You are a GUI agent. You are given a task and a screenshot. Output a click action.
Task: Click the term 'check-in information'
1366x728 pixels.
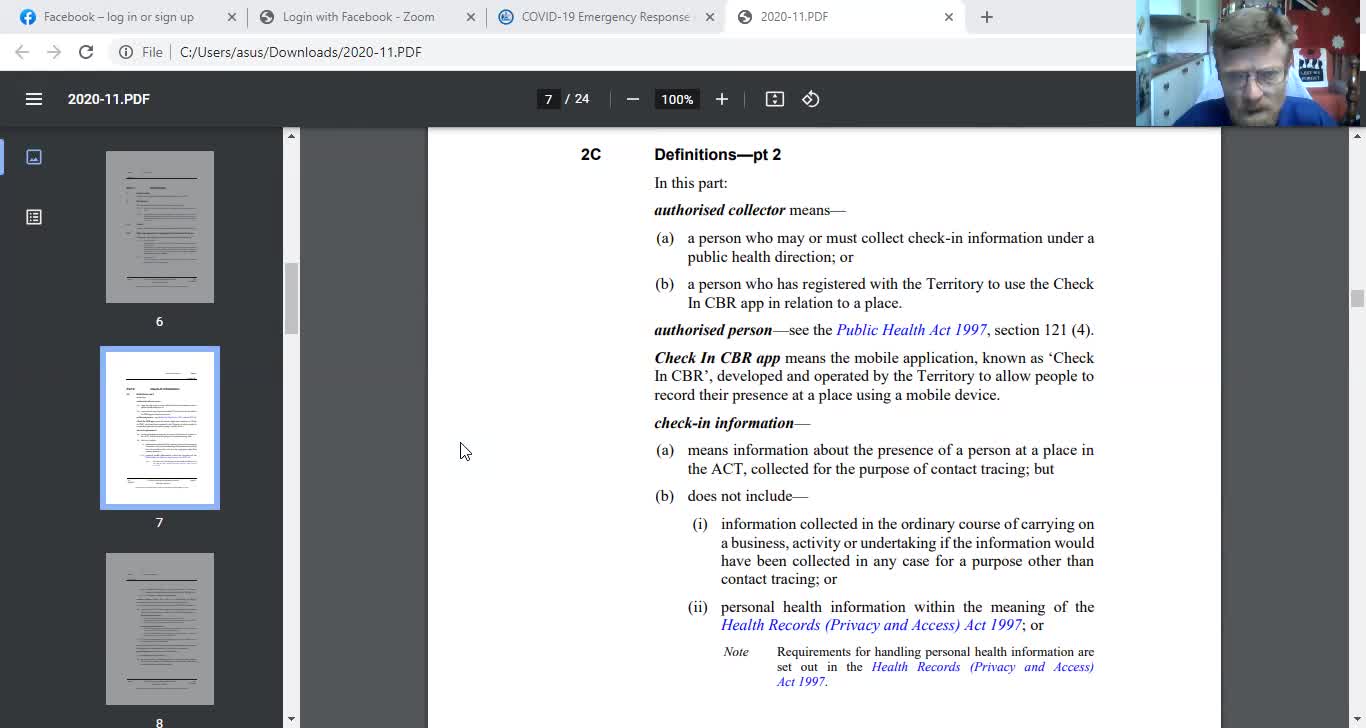(x=724, y=423)
